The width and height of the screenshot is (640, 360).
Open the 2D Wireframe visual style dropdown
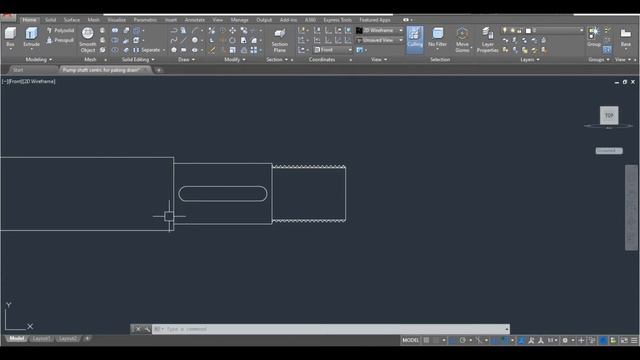click(x=380, y=31)
